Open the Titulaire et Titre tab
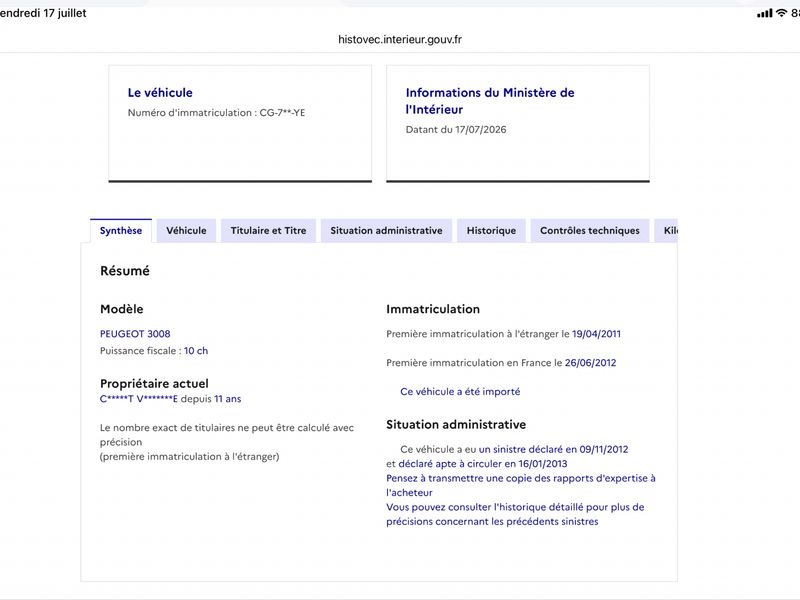Screen dimensions: 800x600 (x=268, y=231)
